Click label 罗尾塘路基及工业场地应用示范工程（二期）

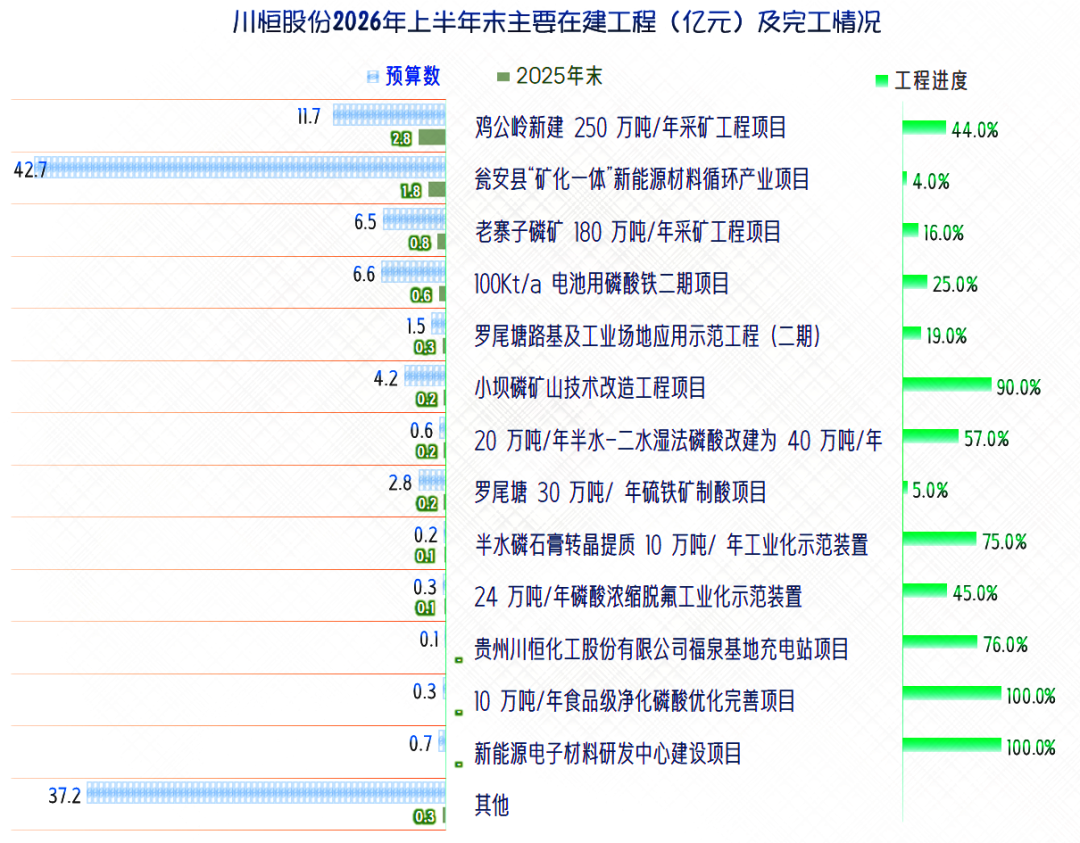click(x=647, y=336)
